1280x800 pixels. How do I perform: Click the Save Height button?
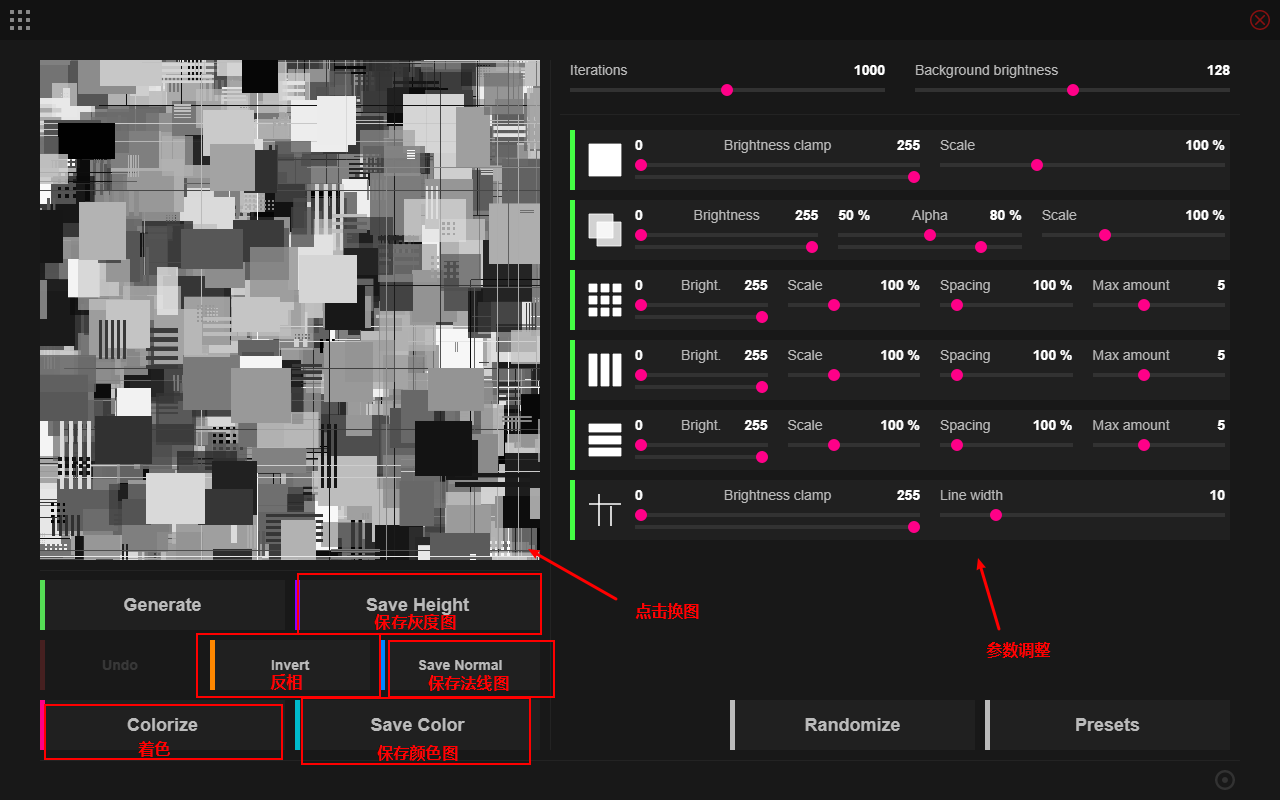418,605
